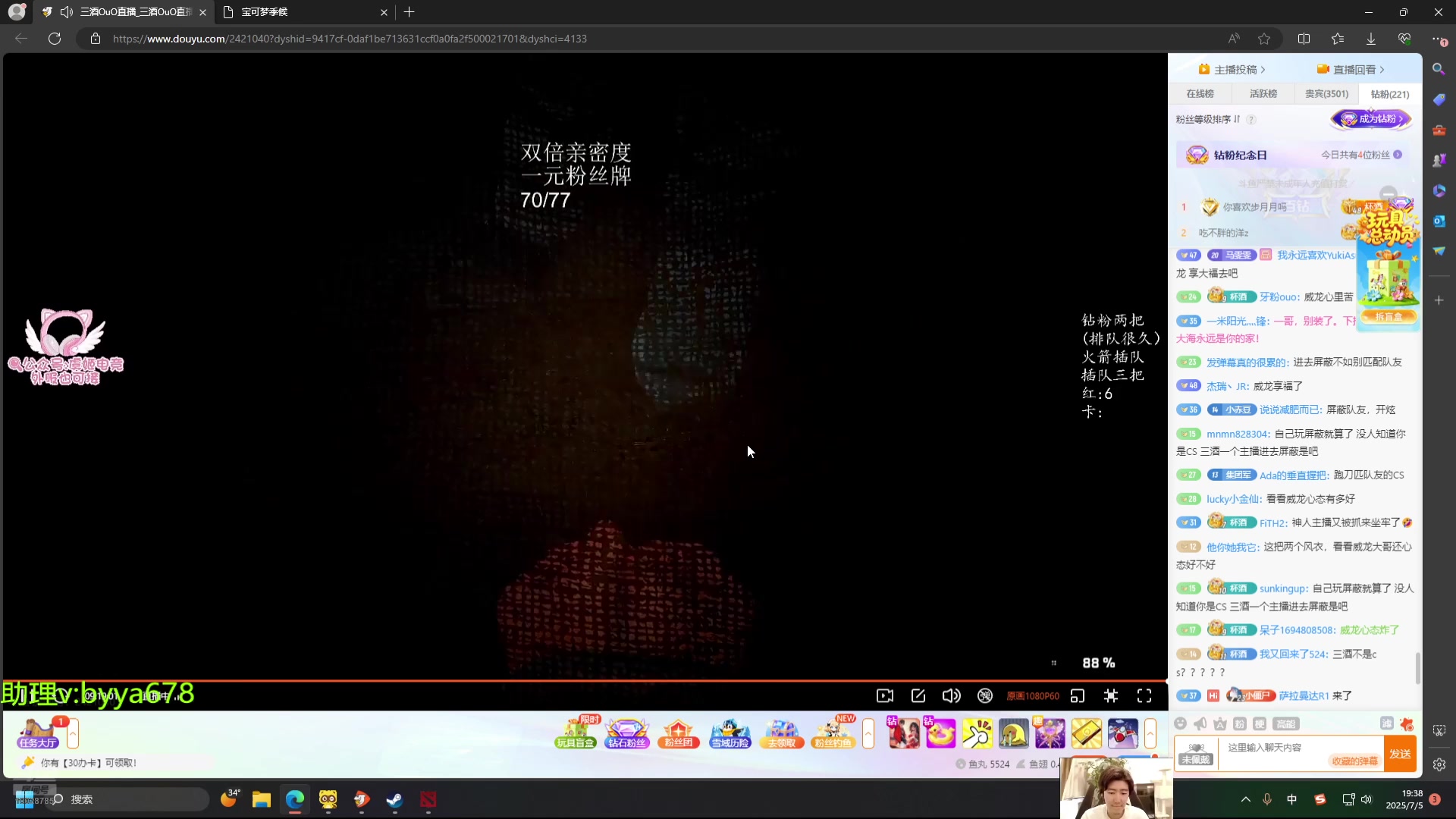
Task: Mute the player volume
Action: click(x=951, y=696)
